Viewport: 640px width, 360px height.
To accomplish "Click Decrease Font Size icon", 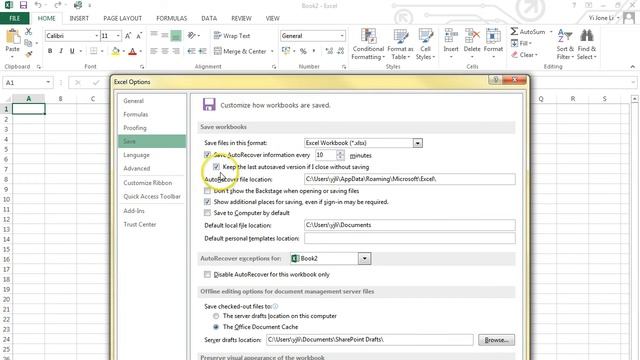I will (x=139, y=36).
